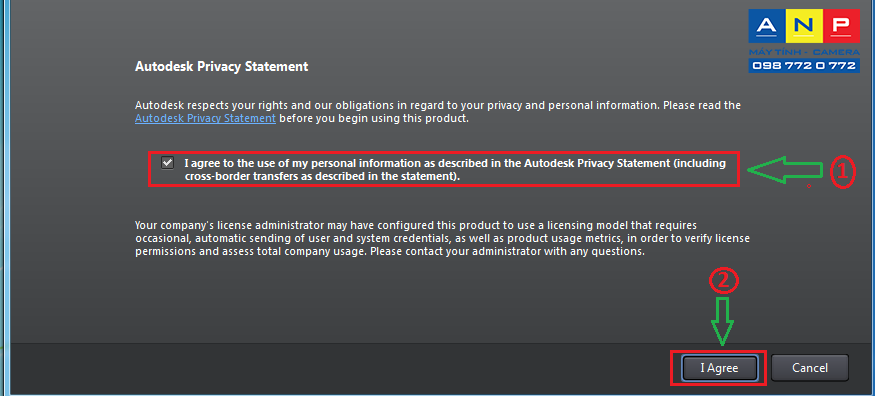Click the "I agree to the use" label text

pos(455,170)
